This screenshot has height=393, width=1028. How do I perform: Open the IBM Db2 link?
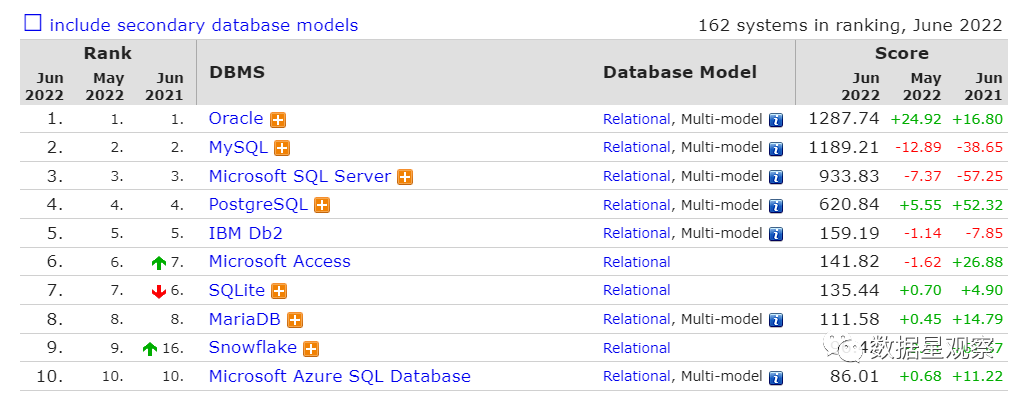click(x=246, y=233)
